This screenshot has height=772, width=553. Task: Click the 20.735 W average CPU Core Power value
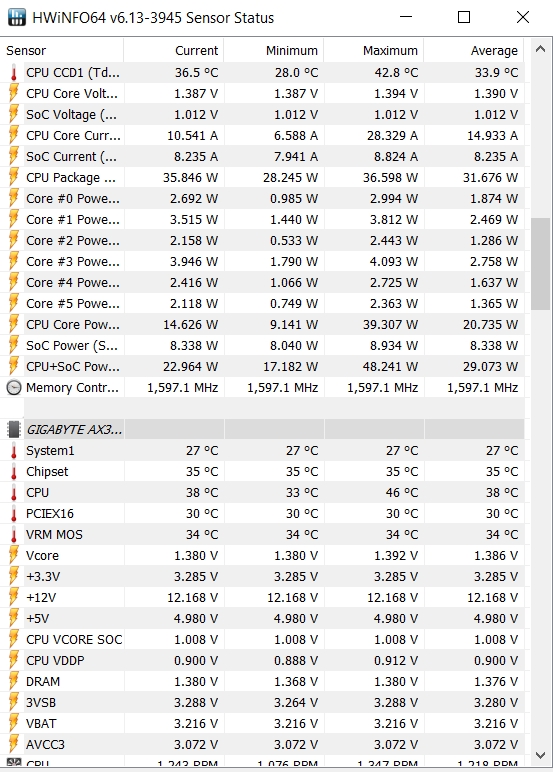pyautogui.click(x=490, y=325)
